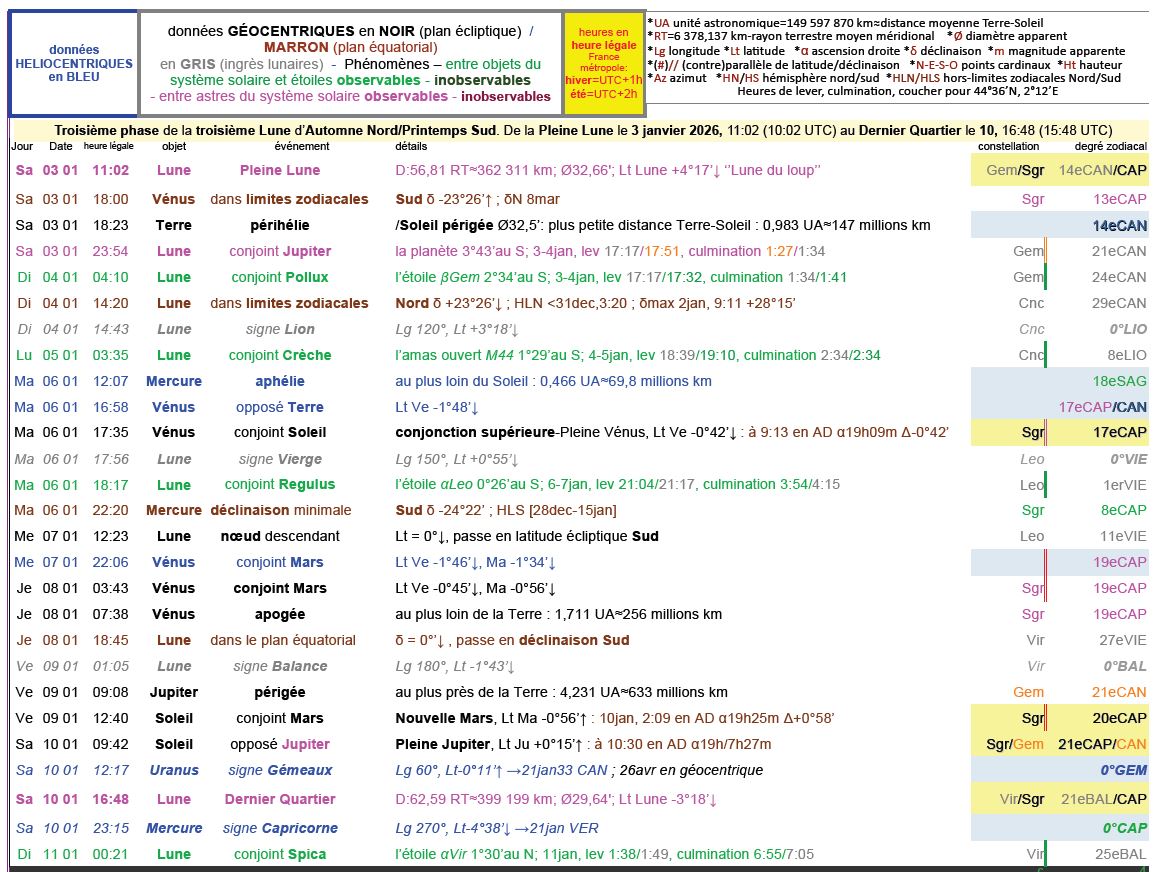This screenshot has height=872, width=1160.
Task: Click 'conjoint Crèche' event entry
Action: click(280, 355)
